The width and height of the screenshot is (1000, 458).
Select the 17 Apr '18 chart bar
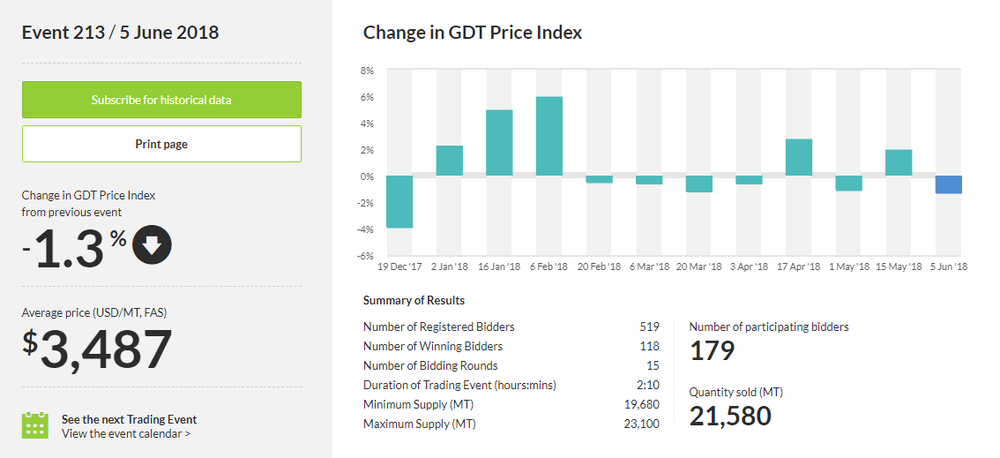(799, 157)
